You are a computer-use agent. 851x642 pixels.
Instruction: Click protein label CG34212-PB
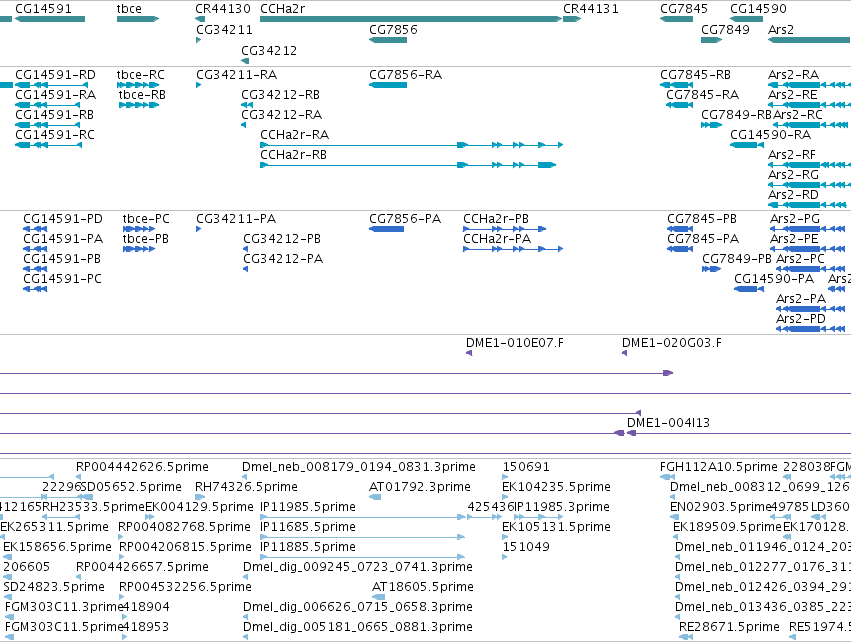[x=282, y=239]
